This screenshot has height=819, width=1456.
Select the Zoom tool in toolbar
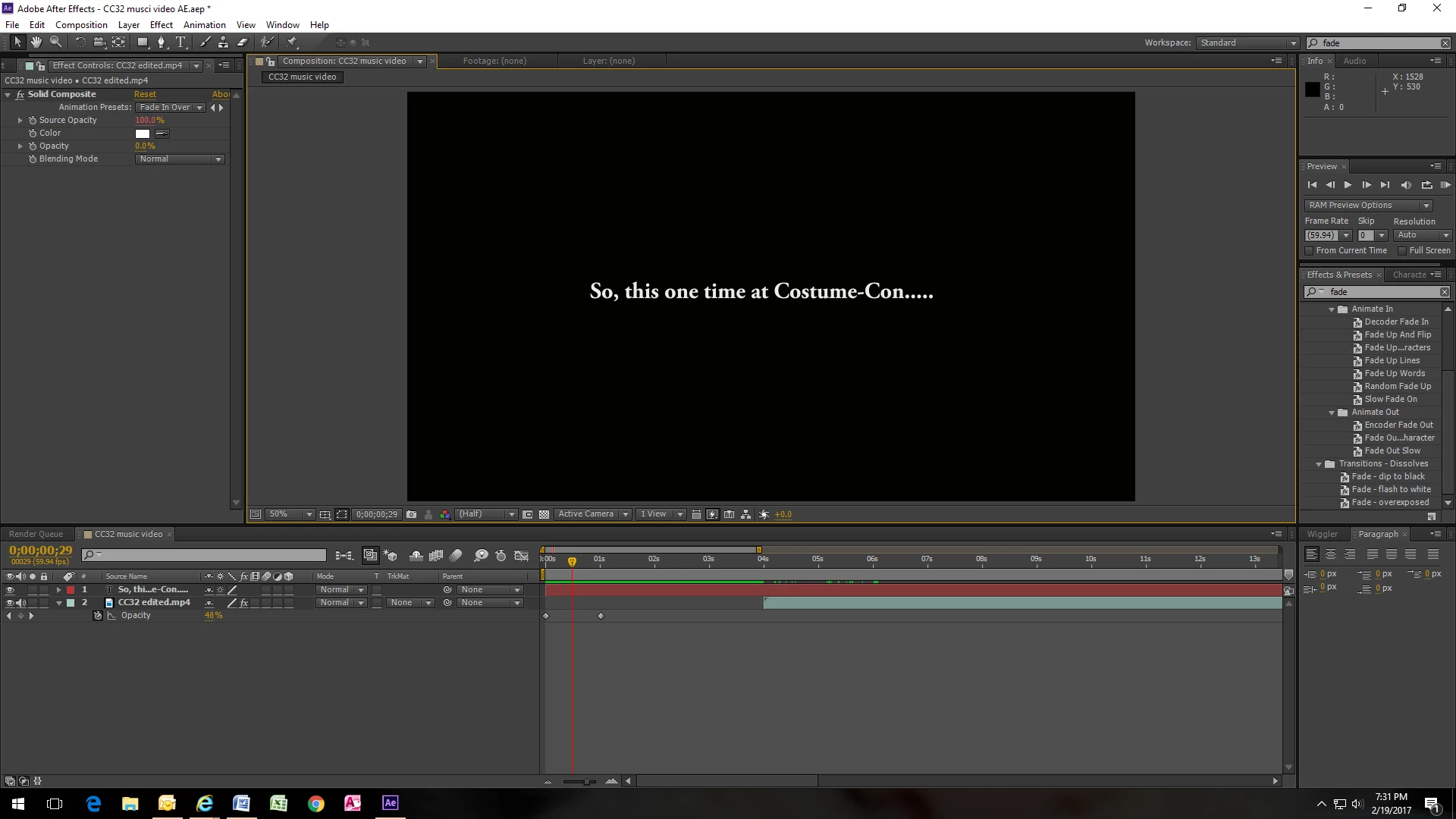(55, 42)
